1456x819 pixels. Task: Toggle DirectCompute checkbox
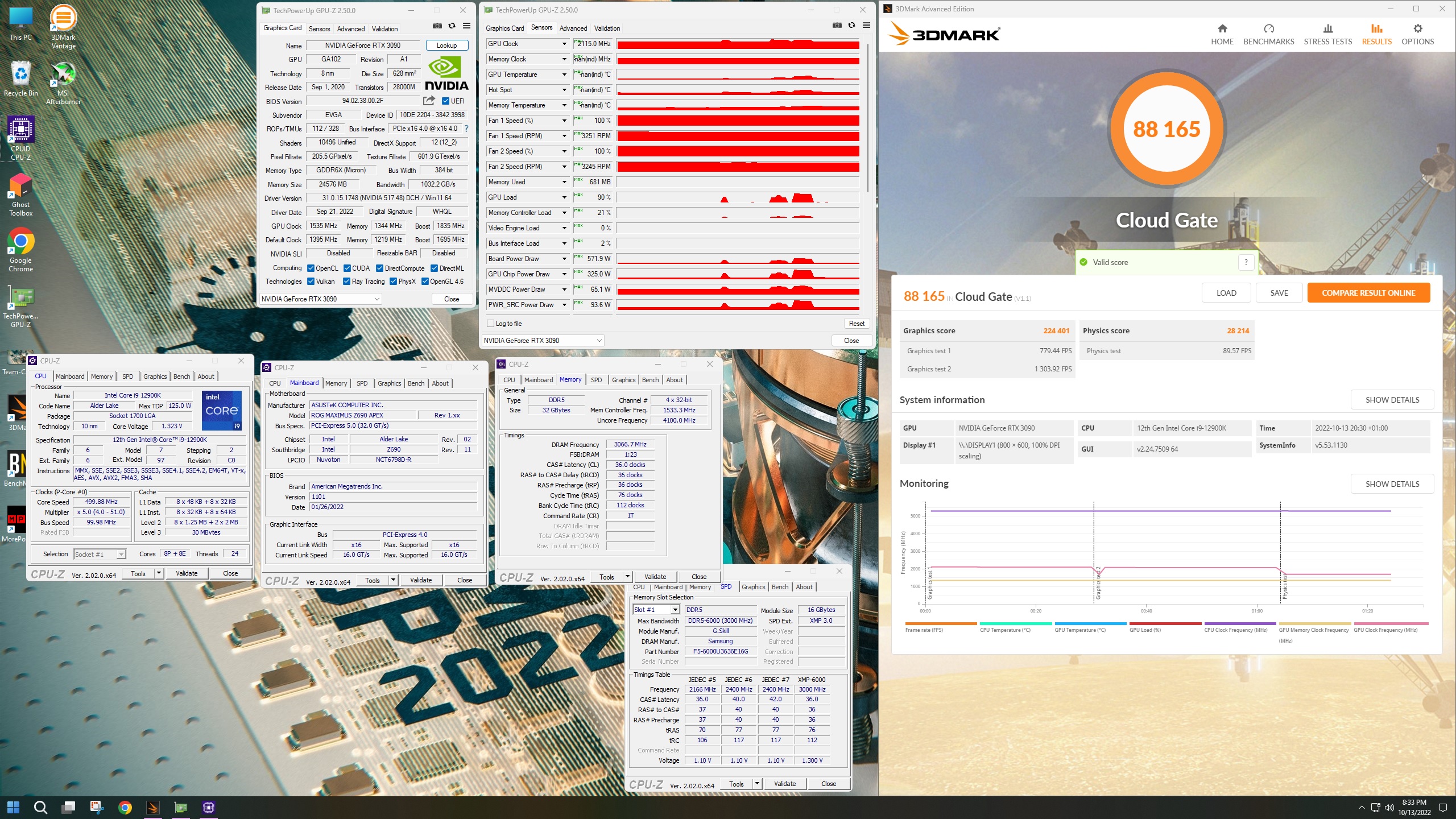click(x=380, y=268)
